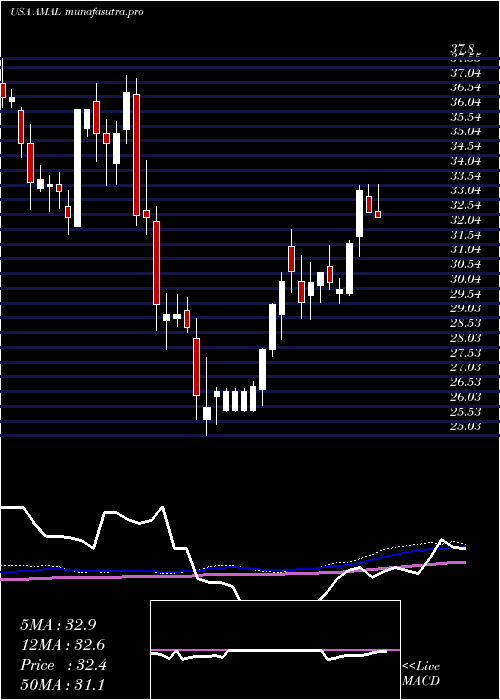The width and height of the screenshot is (500, 700).
Task: Click the Price : 32.4 readout
Action: (63, 665)
